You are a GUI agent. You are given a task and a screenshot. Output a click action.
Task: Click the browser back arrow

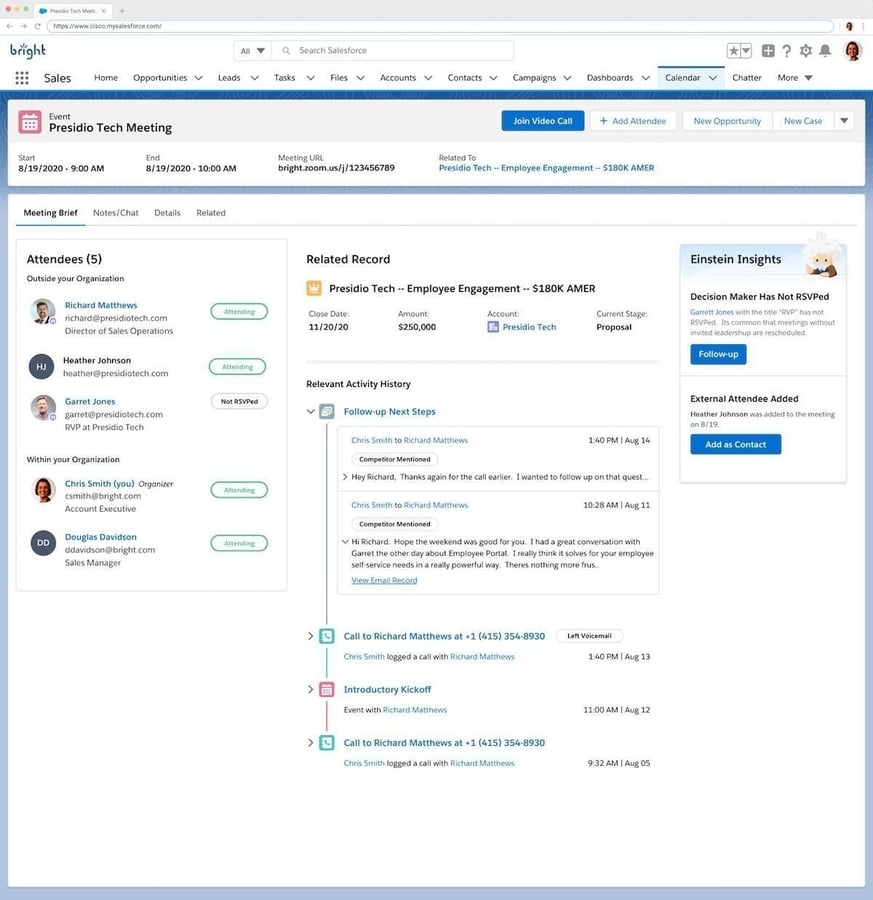9,26
